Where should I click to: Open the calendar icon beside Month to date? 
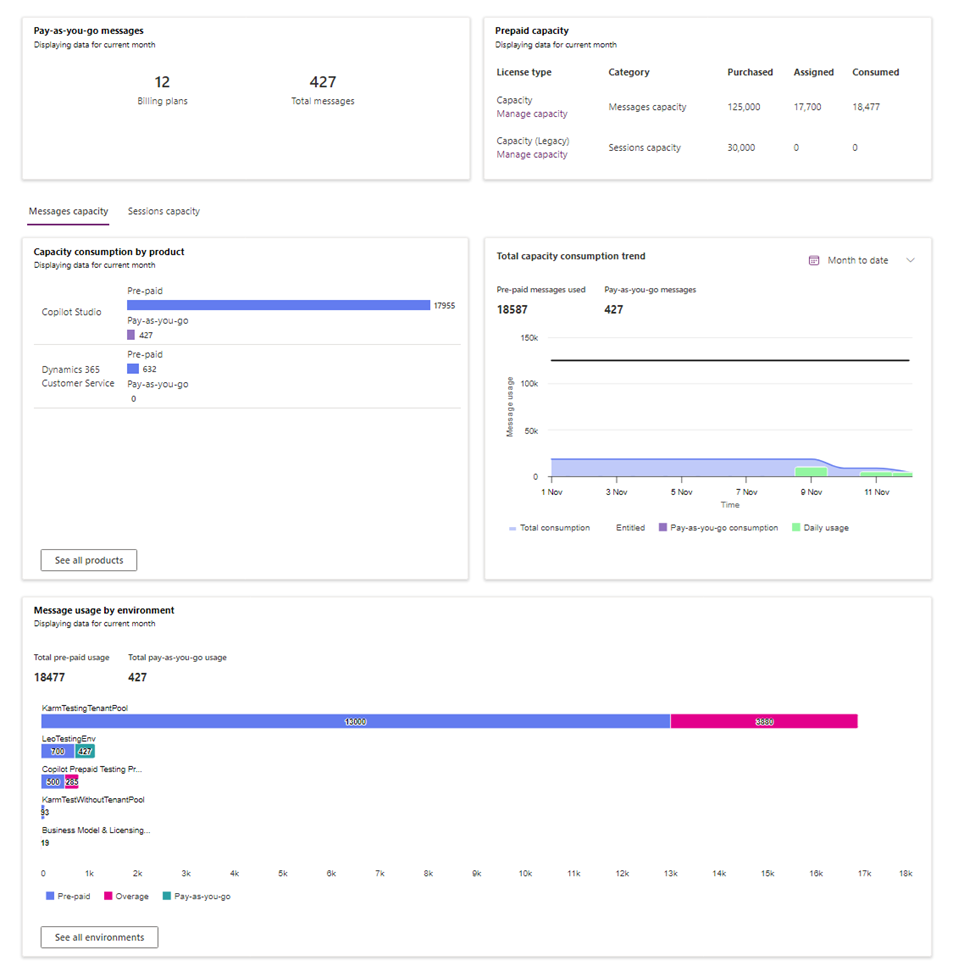coord(813,261)
